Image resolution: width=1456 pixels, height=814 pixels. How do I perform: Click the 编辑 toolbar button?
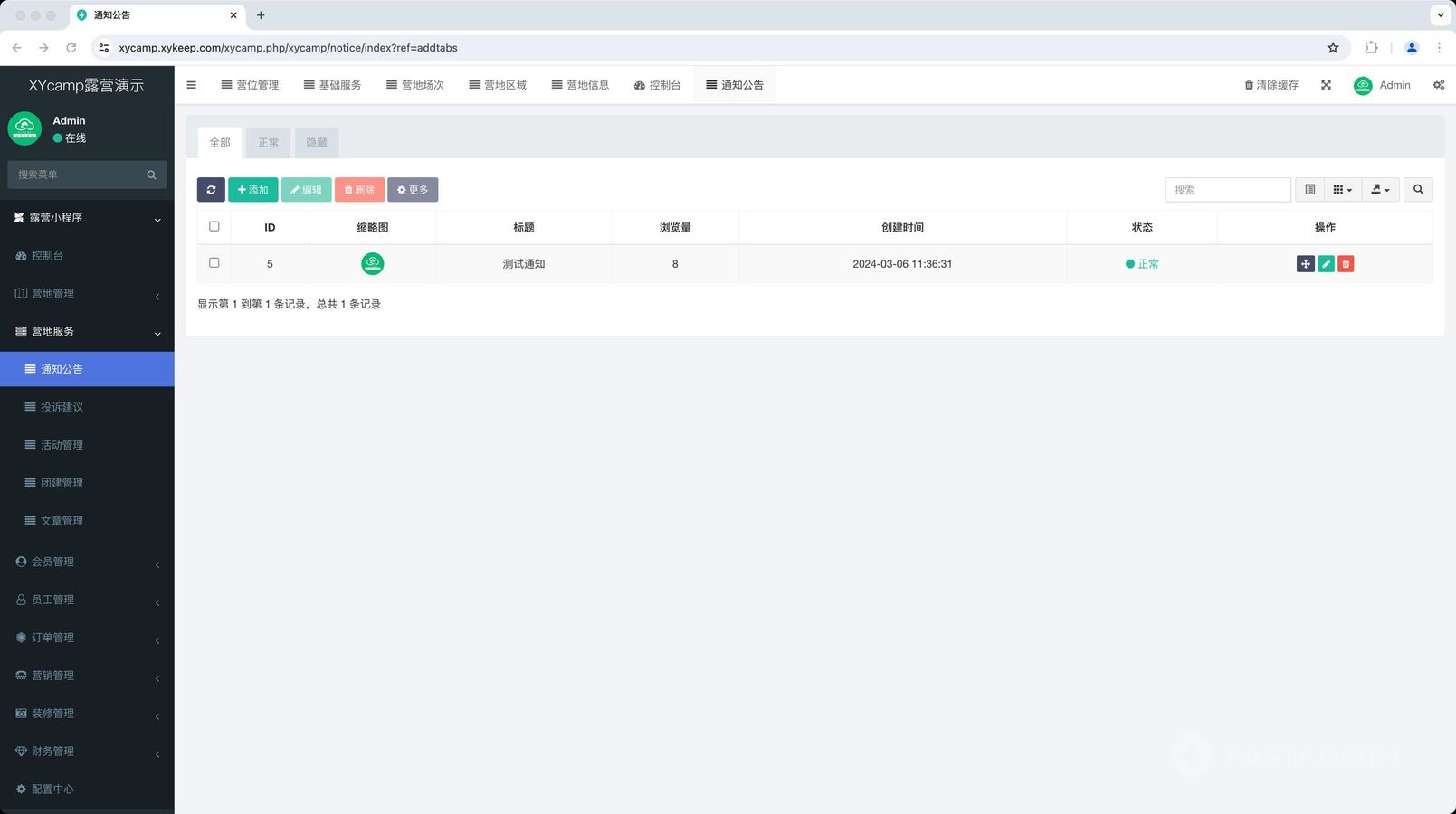pyautogui.click(x=307, y=189)
